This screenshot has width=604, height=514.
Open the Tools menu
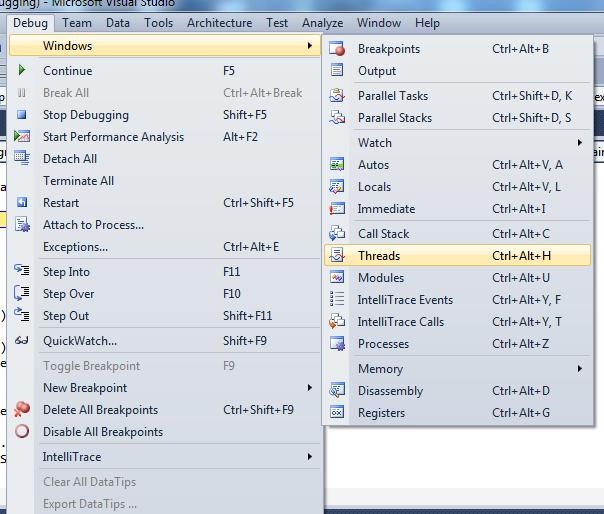[159, 23]
